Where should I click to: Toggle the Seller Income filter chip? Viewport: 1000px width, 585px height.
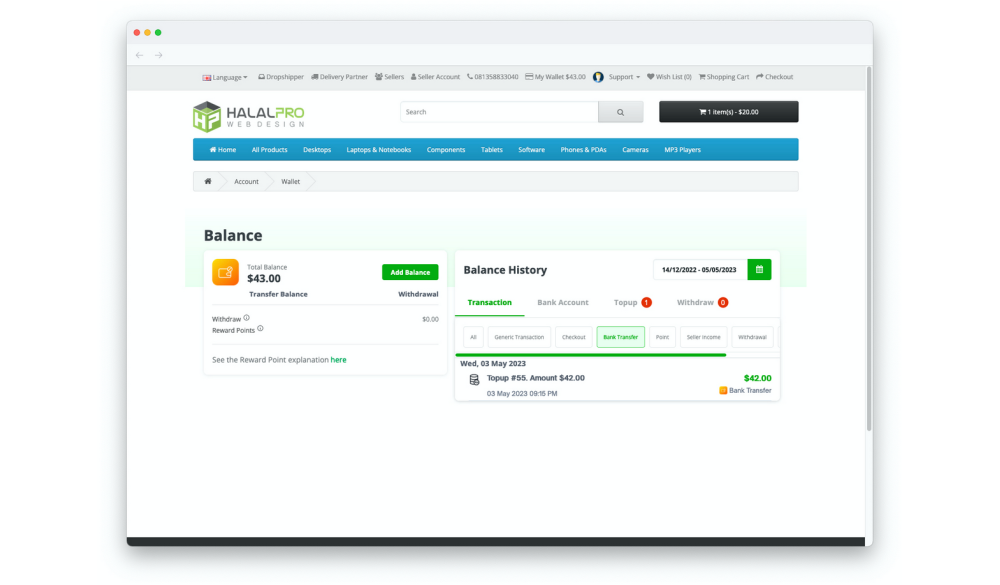(704, 337)
